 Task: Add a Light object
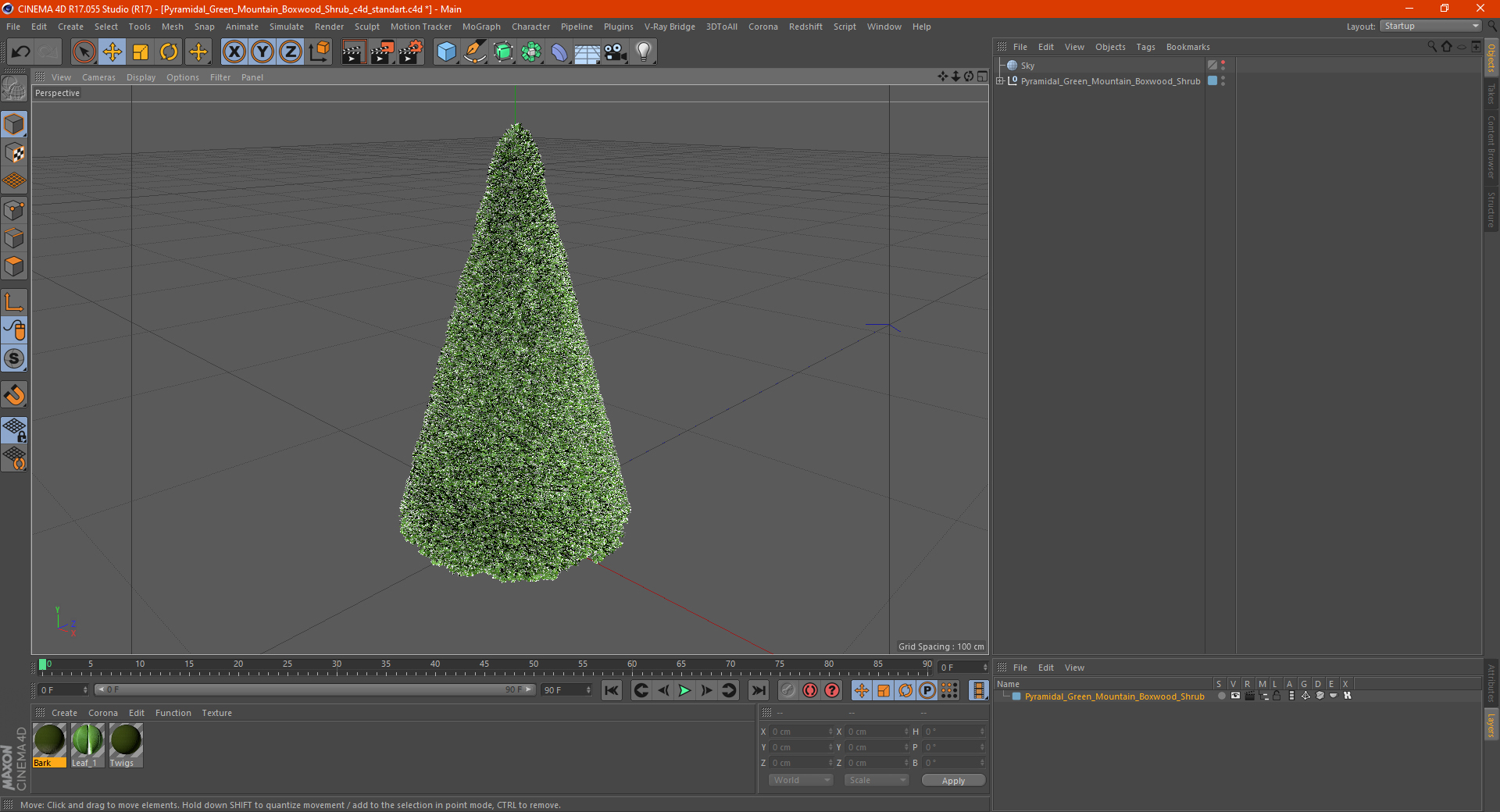click(x=644, y=52)
